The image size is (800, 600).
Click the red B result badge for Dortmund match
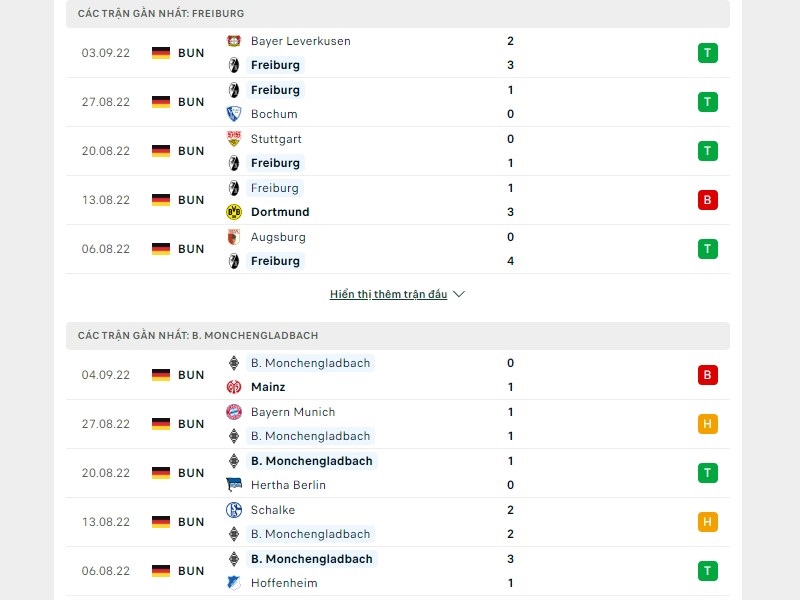click(708, 200)
